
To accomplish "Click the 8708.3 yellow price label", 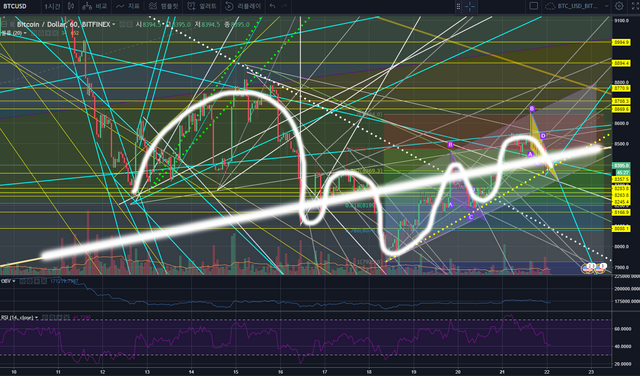I will pyautogui.click(x=621, y=101).
